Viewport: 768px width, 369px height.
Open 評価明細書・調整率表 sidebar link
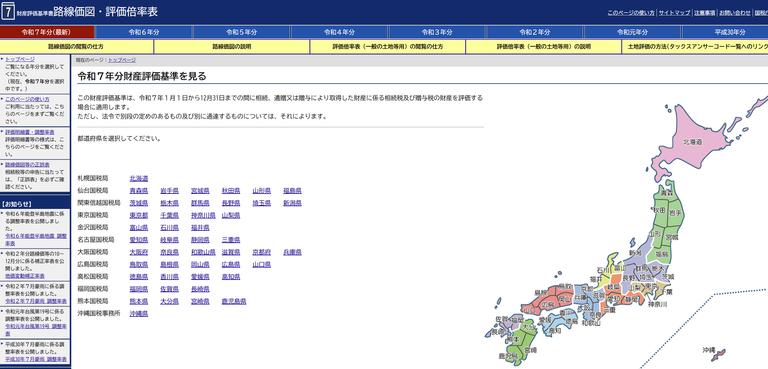(x=29, y=132)
